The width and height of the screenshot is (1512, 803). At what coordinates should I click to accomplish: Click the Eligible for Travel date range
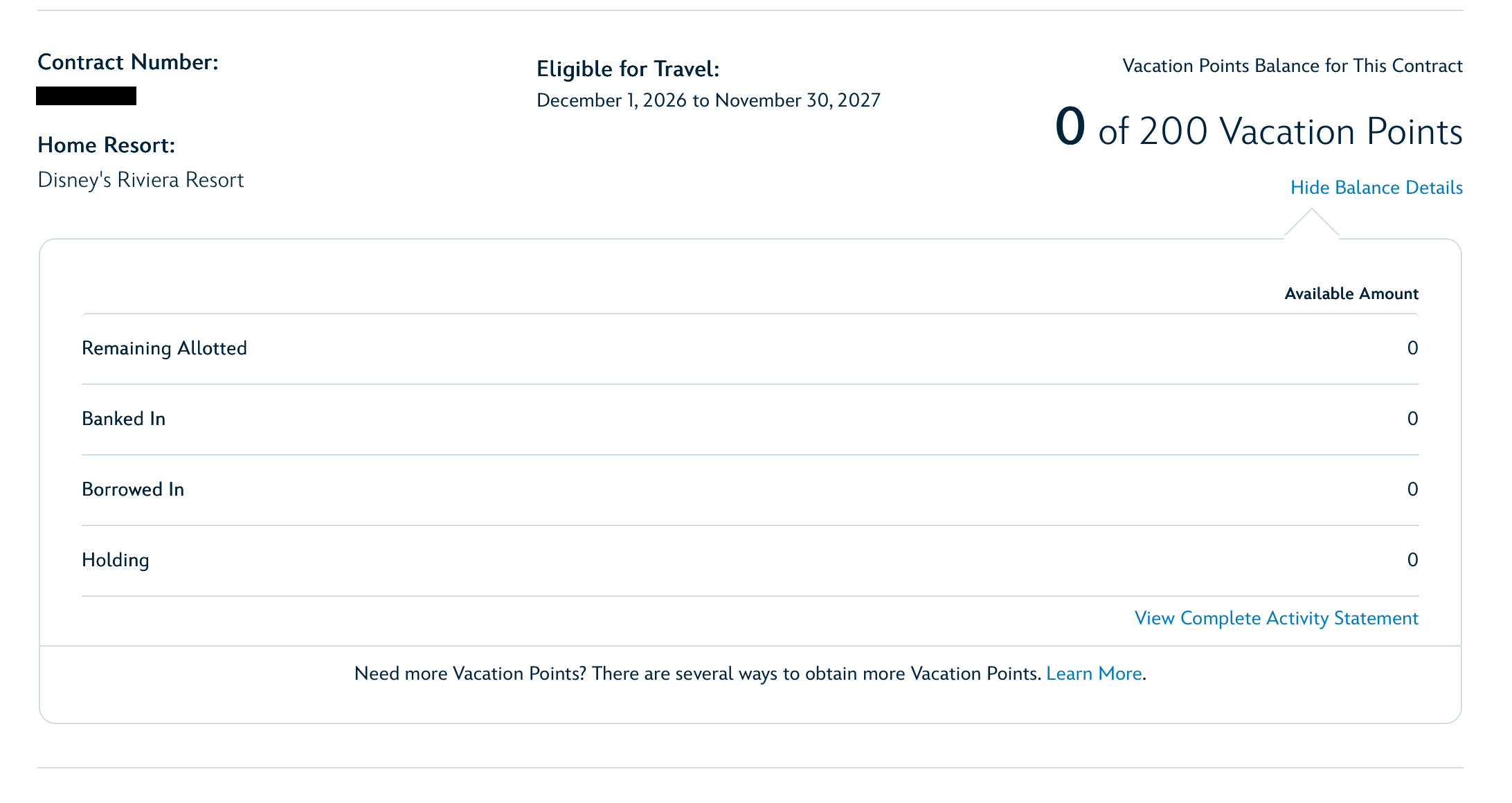708,100
